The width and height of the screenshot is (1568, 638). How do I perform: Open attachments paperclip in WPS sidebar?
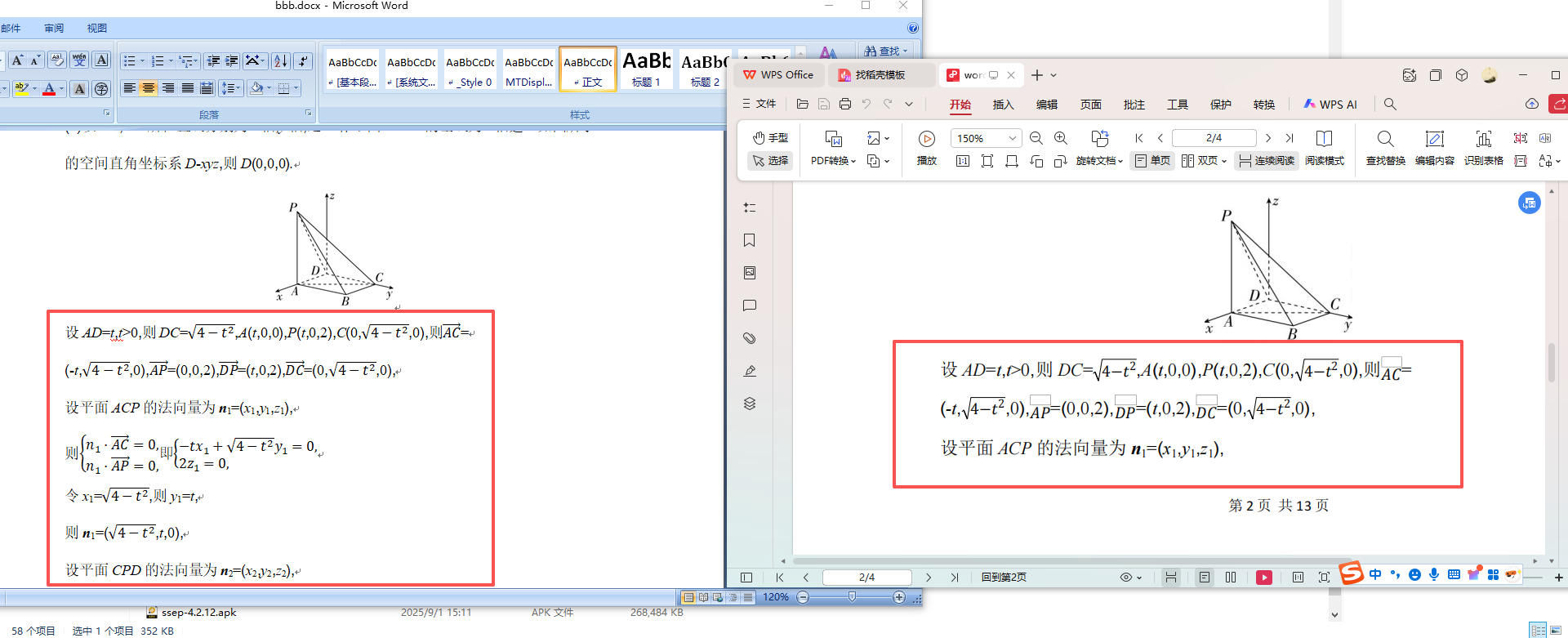click(750, 338)
